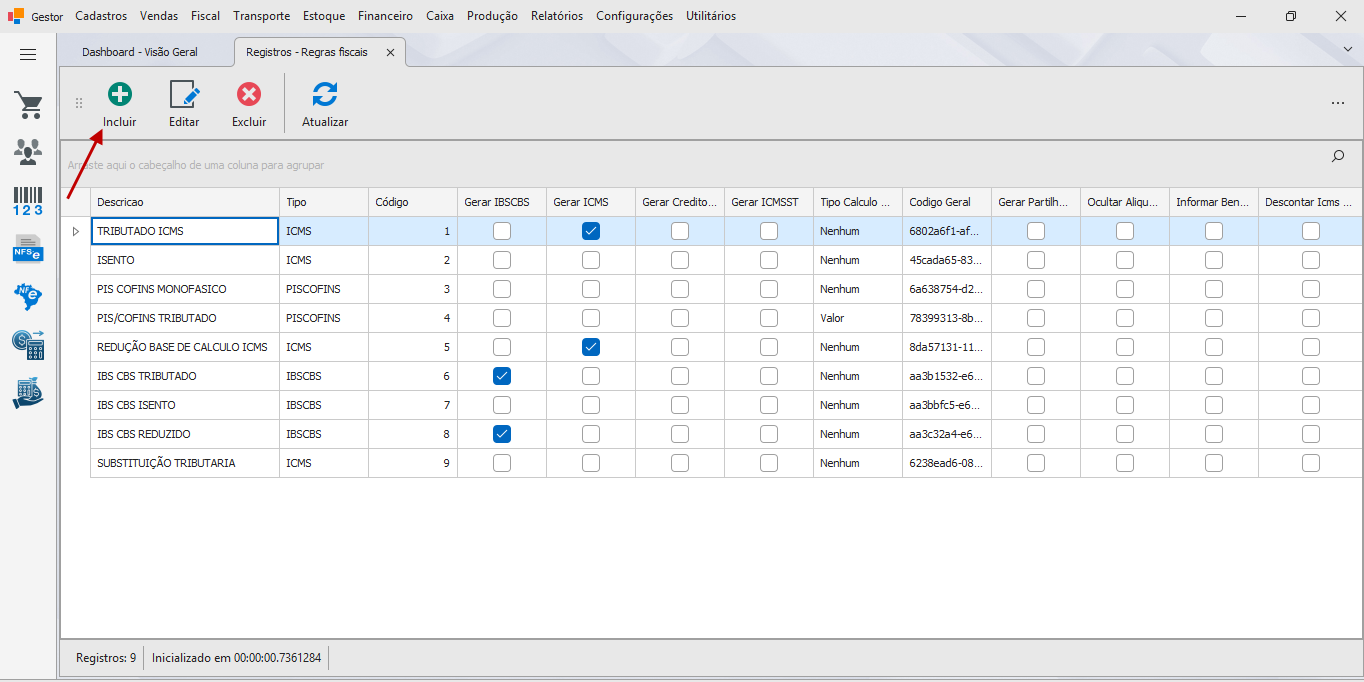The height and width of the screenshot is (682, 1364).
Task: Select the IBS CBS ISENTO cell
Action: pyautogui.click(x=185, y=405)
